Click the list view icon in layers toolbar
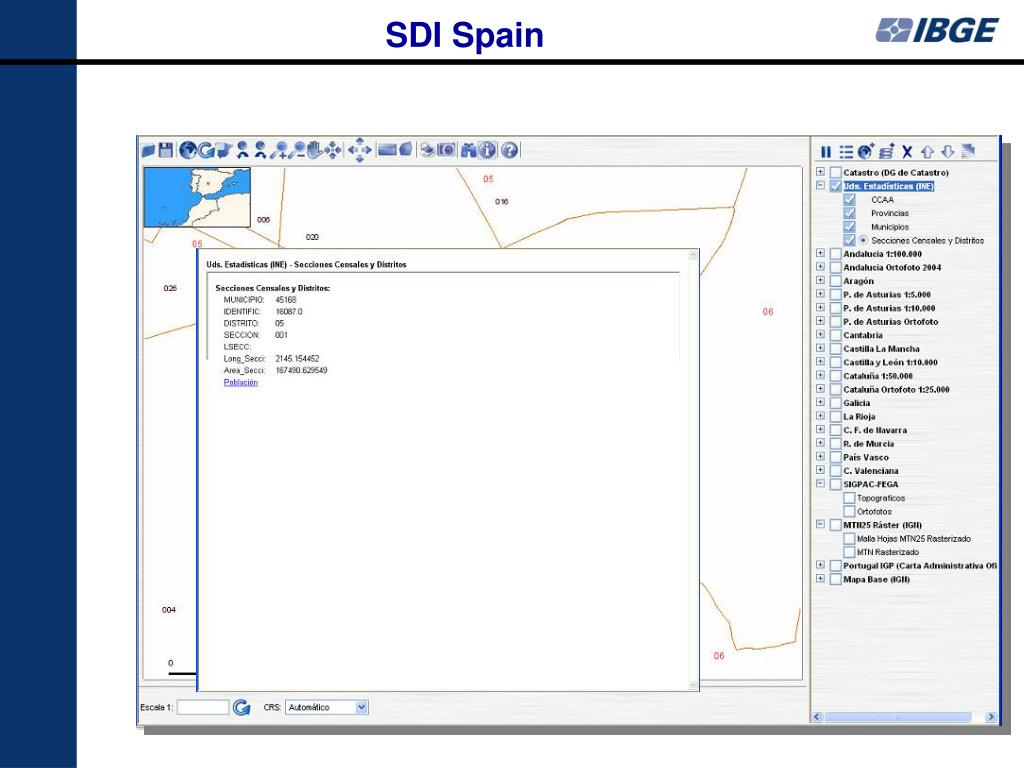Screen dimensions: 1024x768 click(846, 152)
